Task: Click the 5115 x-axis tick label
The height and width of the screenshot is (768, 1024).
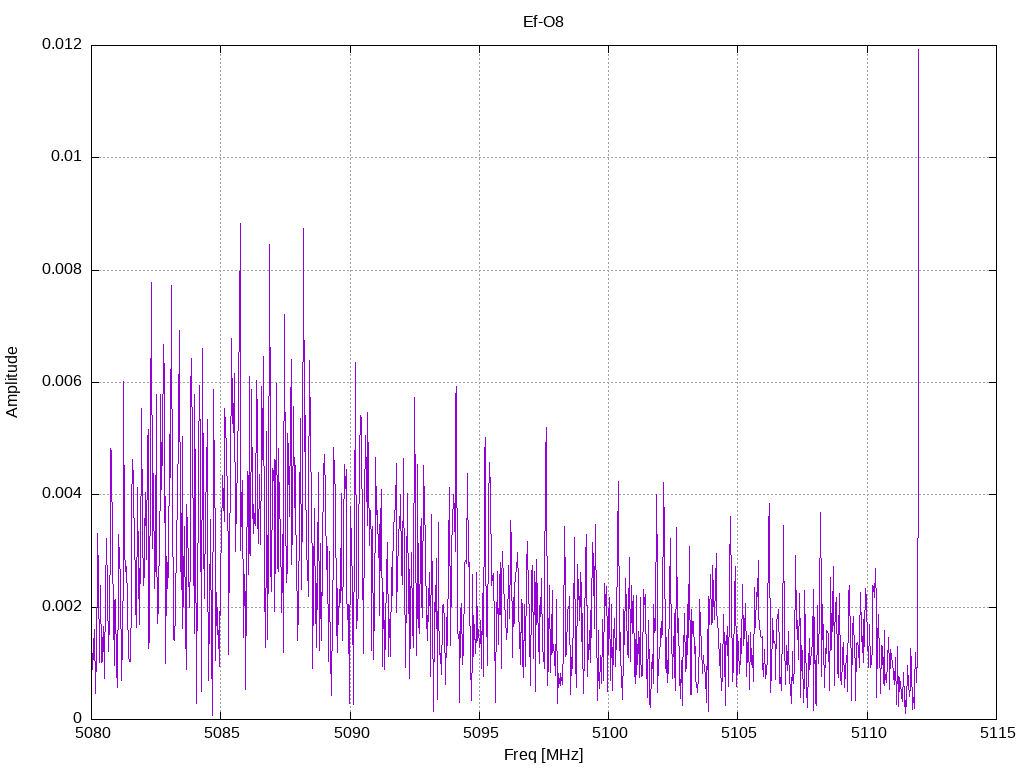Action: [997, 733]
